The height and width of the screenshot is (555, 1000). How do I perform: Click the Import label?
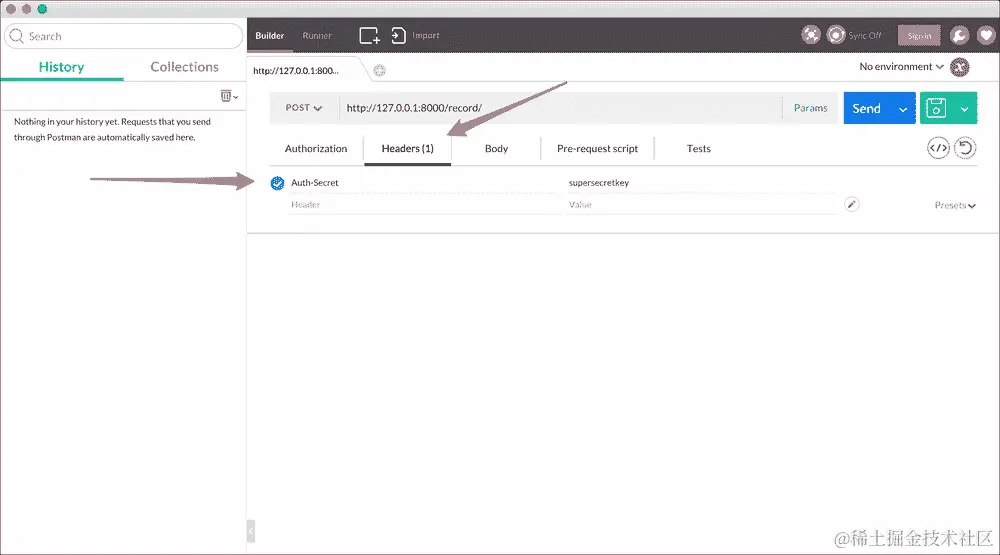click(x=425, y=36)
